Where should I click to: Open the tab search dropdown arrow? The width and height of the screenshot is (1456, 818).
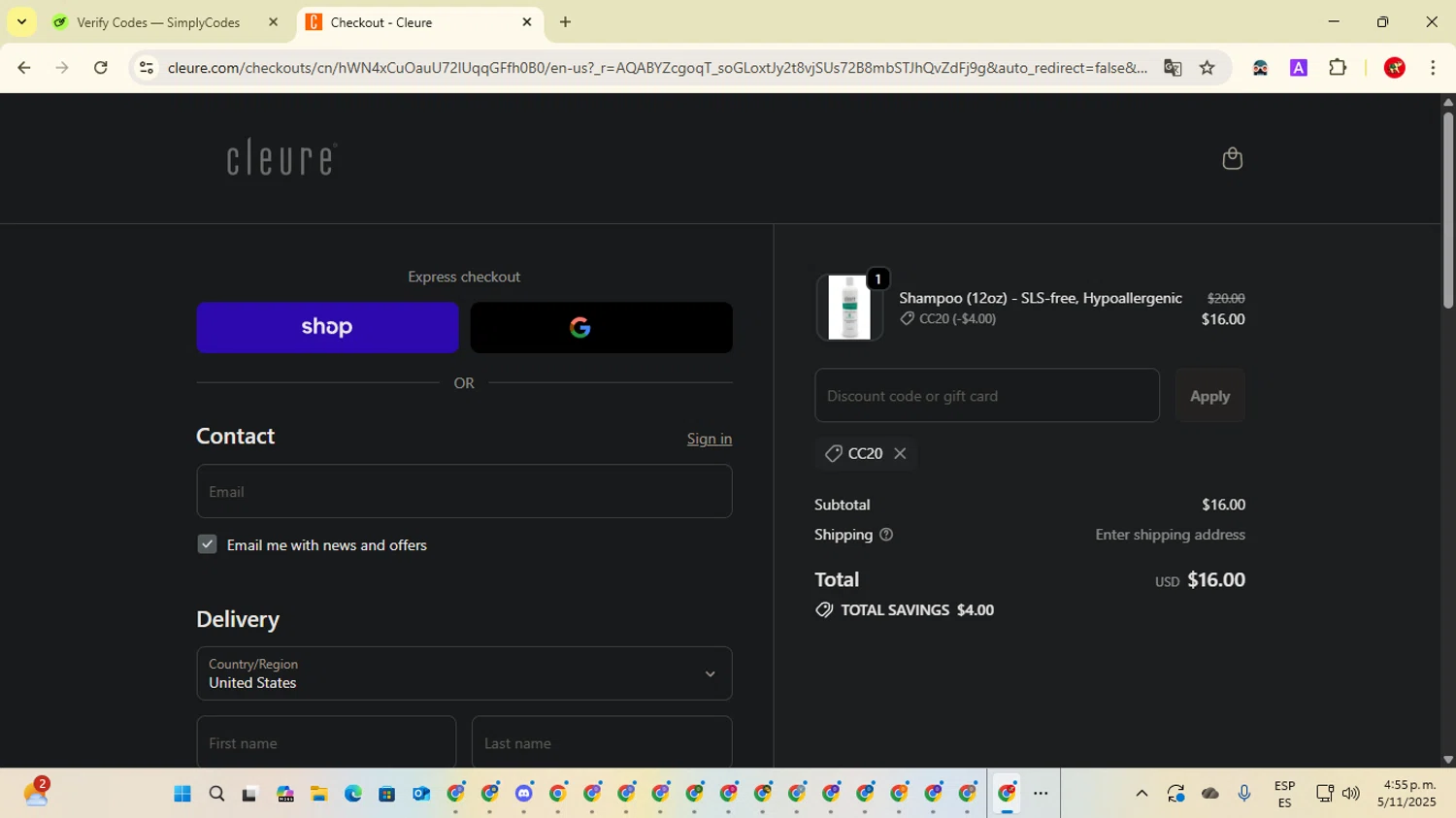click(21, 21)
